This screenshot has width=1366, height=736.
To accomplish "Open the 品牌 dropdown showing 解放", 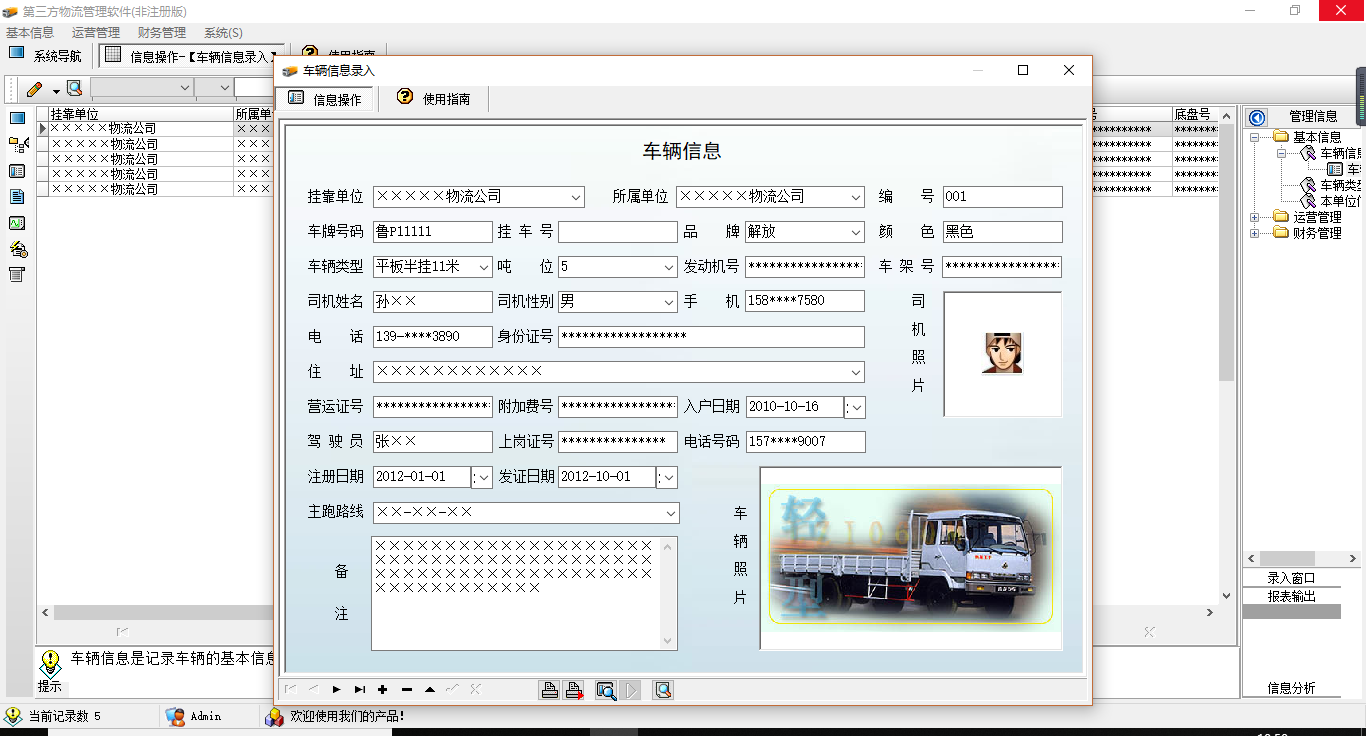I will coord(855,232).
